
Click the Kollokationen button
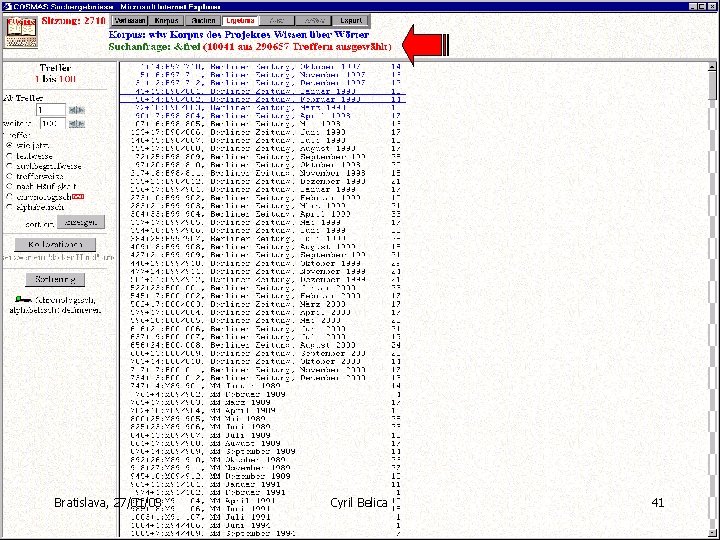pyautogui.click(x=56, y=244)
